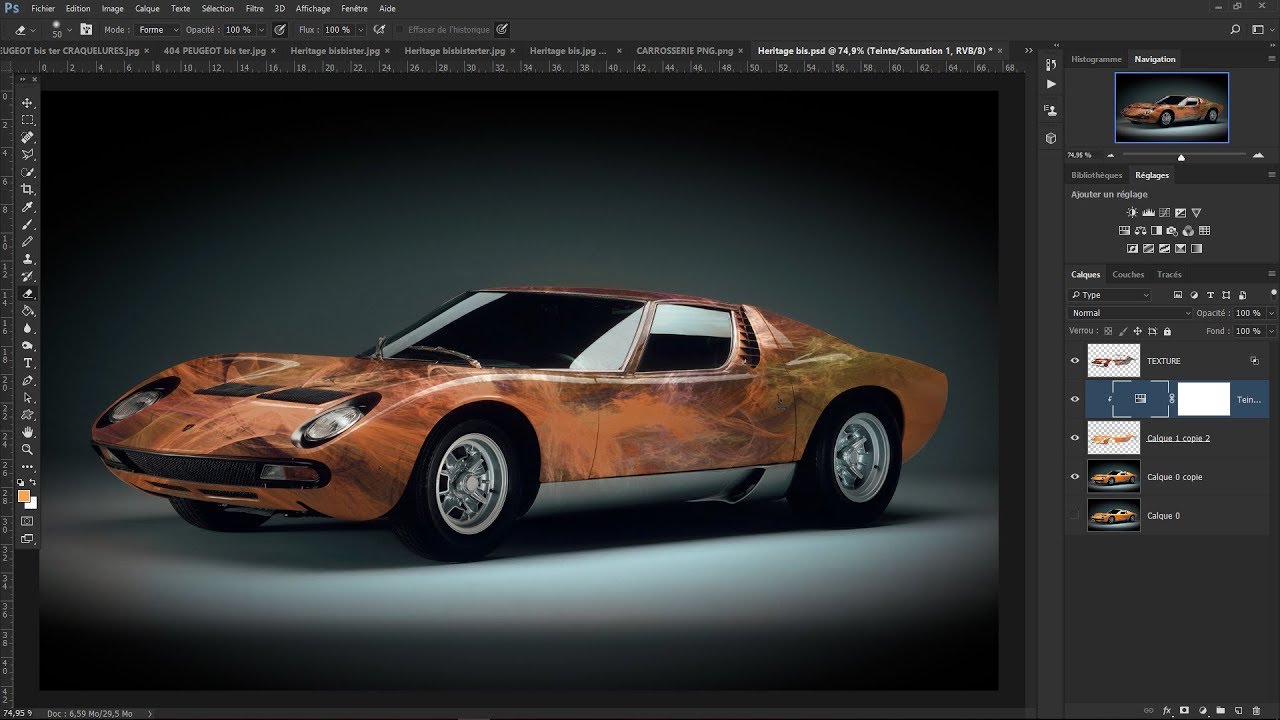Enable Effacer de l'historique checkbox

(x=400, y=30)
